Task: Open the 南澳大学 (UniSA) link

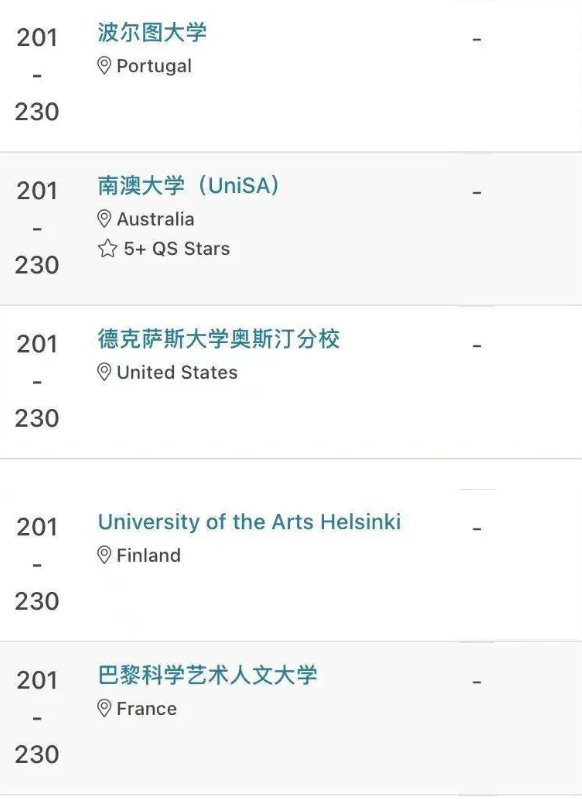Action: point(189,185)
